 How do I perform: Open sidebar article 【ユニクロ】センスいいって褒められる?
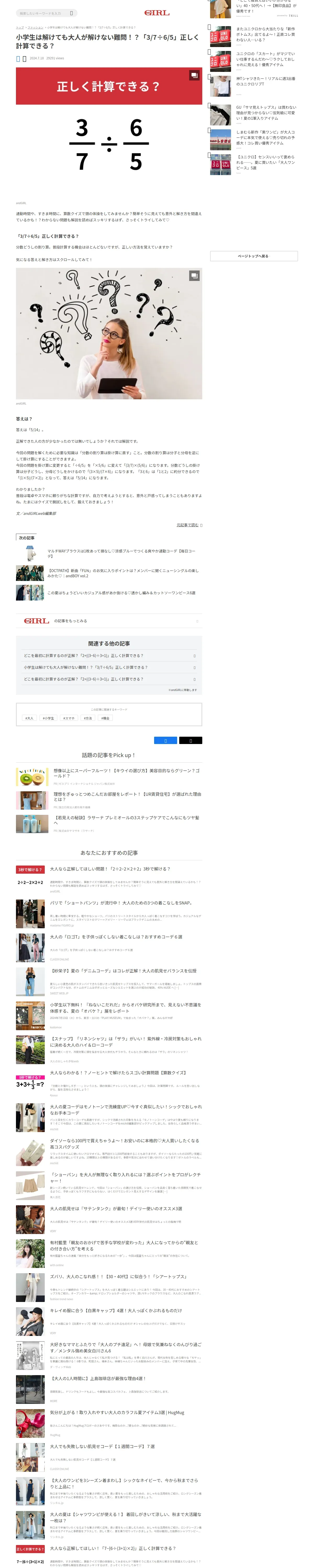[x=266, y=163]
